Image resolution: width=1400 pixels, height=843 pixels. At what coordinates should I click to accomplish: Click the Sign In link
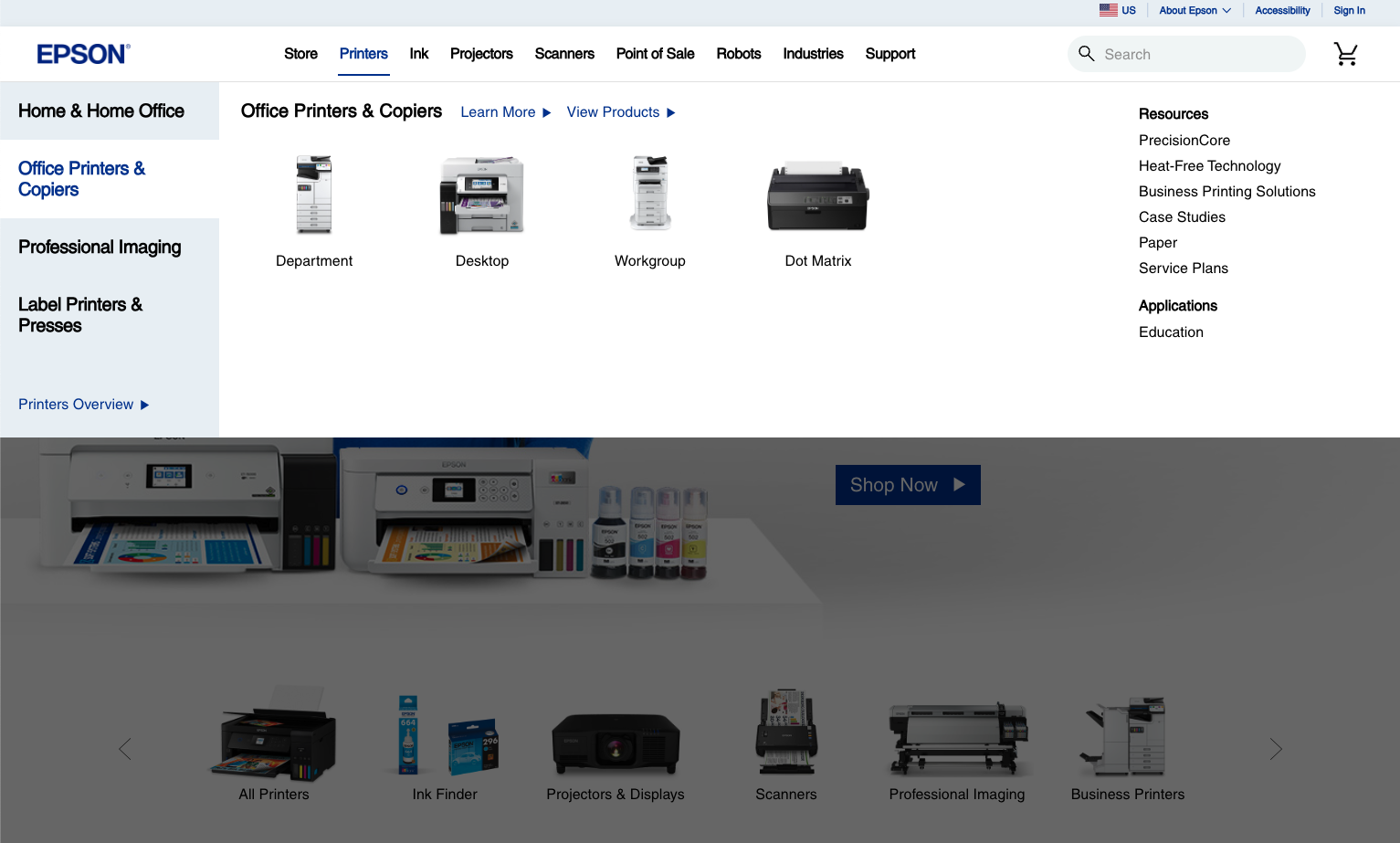(1349, 11)
